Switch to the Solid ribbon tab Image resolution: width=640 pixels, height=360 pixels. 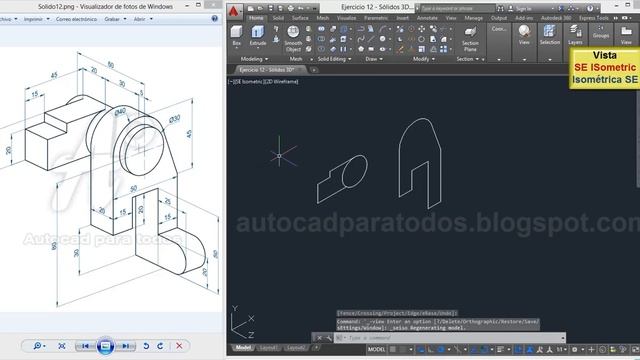tap(278, 18)
